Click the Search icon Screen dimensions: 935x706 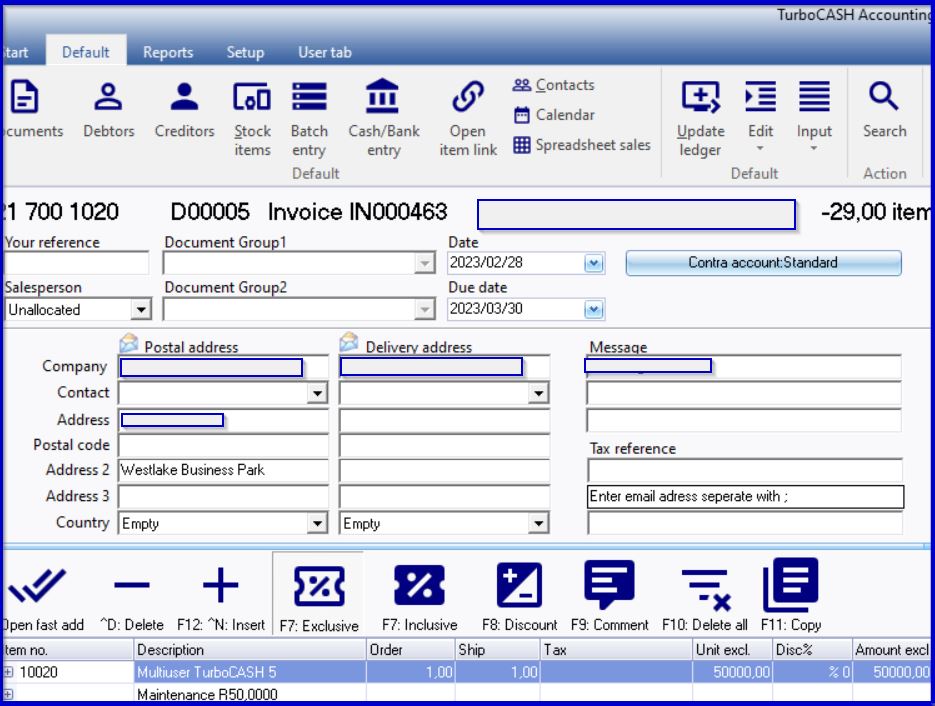[884, 111]
